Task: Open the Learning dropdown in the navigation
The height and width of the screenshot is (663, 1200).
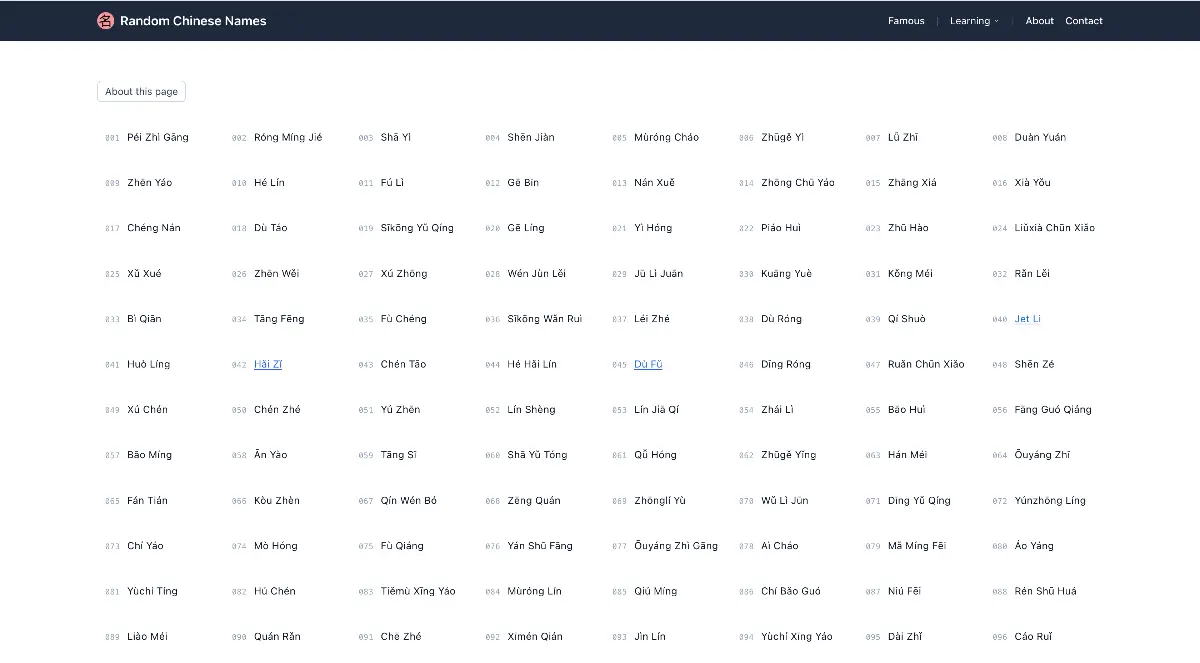Action: pyautogui.click(x=972, y=20)
